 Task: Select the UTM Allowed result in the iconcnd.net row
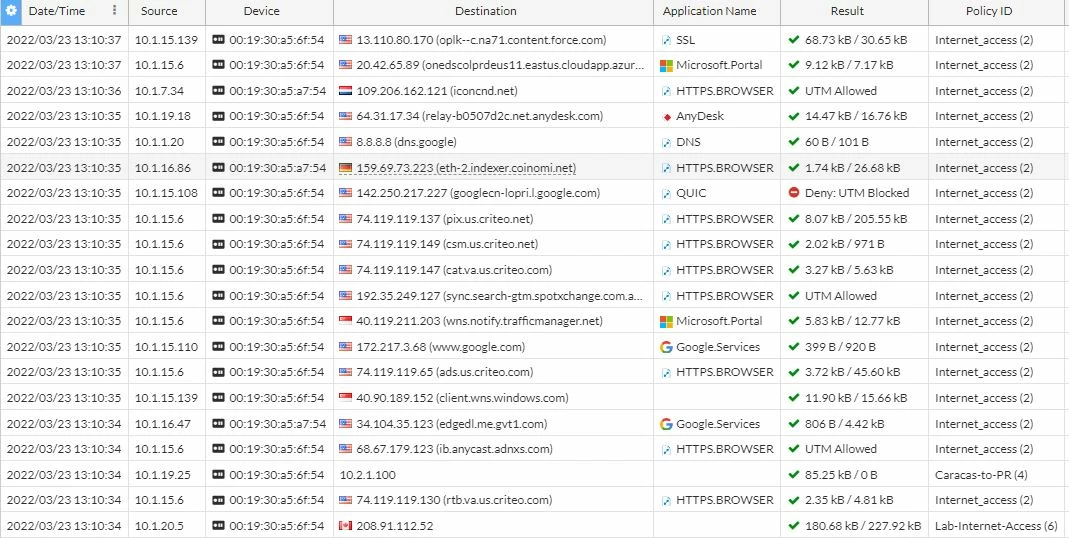click(841, 91)
